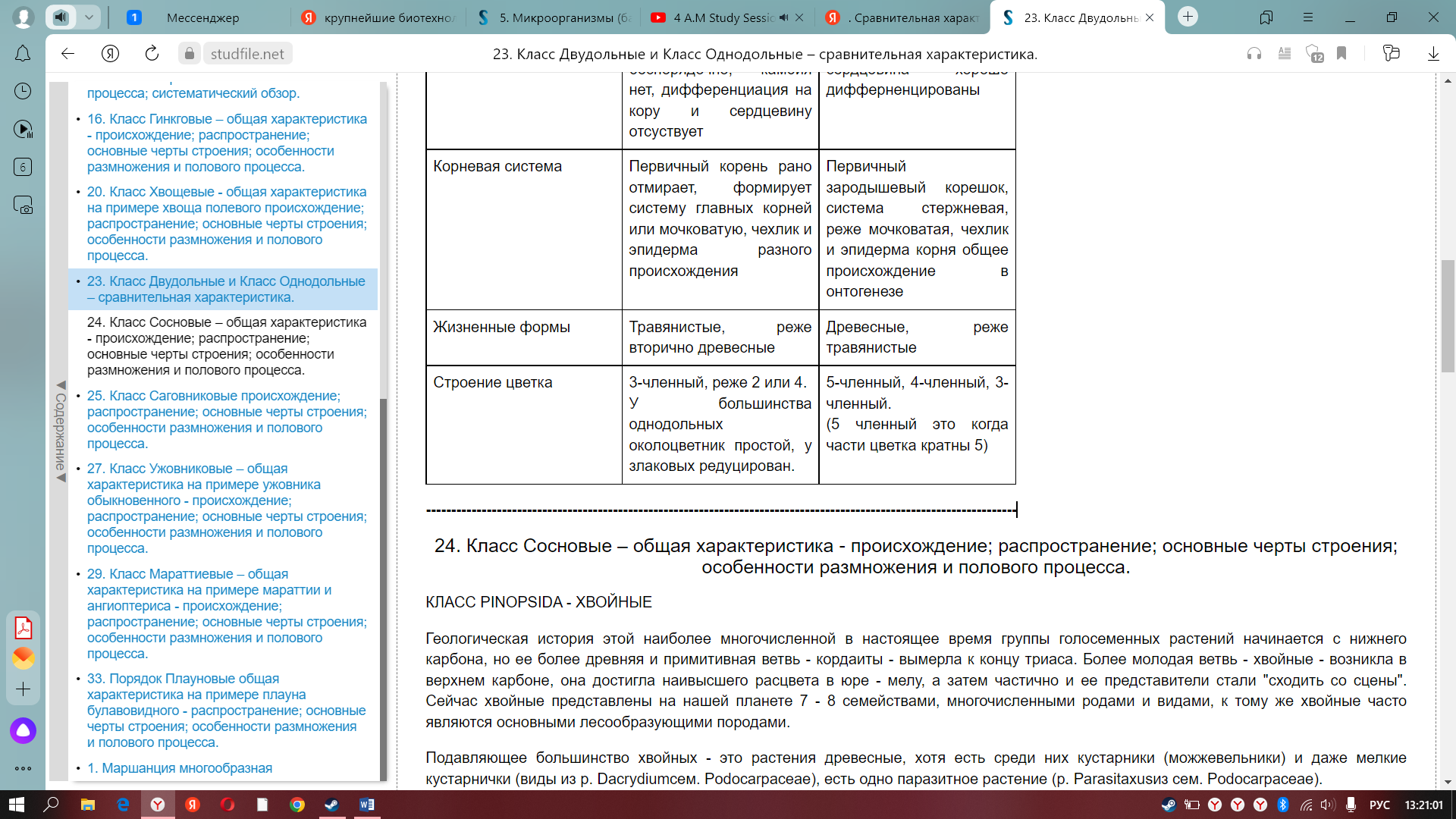The width and height of the screenshot is (1456, 819).
Task: Open the screenshot tool sidebar icon
Action: tap(23, 205)
